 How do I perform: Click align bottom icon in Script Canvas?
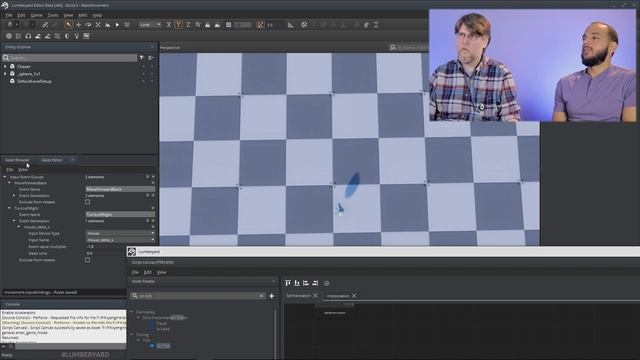click(x=297, y=283)
